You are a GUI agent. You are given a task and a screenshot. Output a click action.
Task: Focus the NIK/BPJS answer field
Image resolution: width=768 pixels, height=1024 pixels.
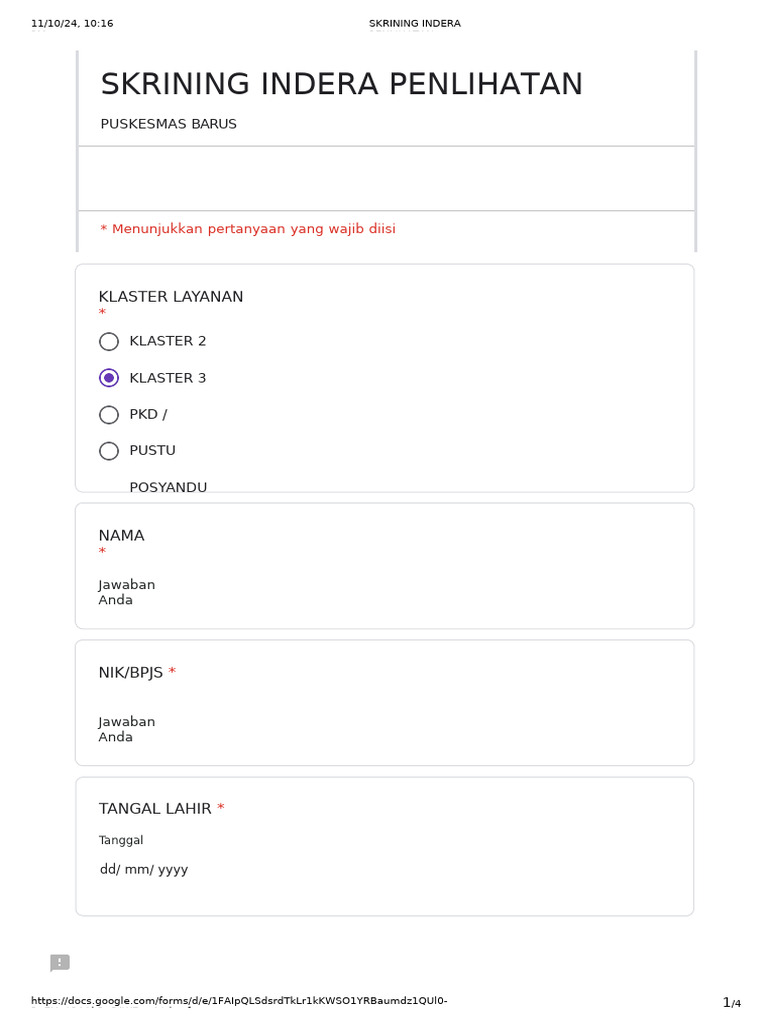127,730
